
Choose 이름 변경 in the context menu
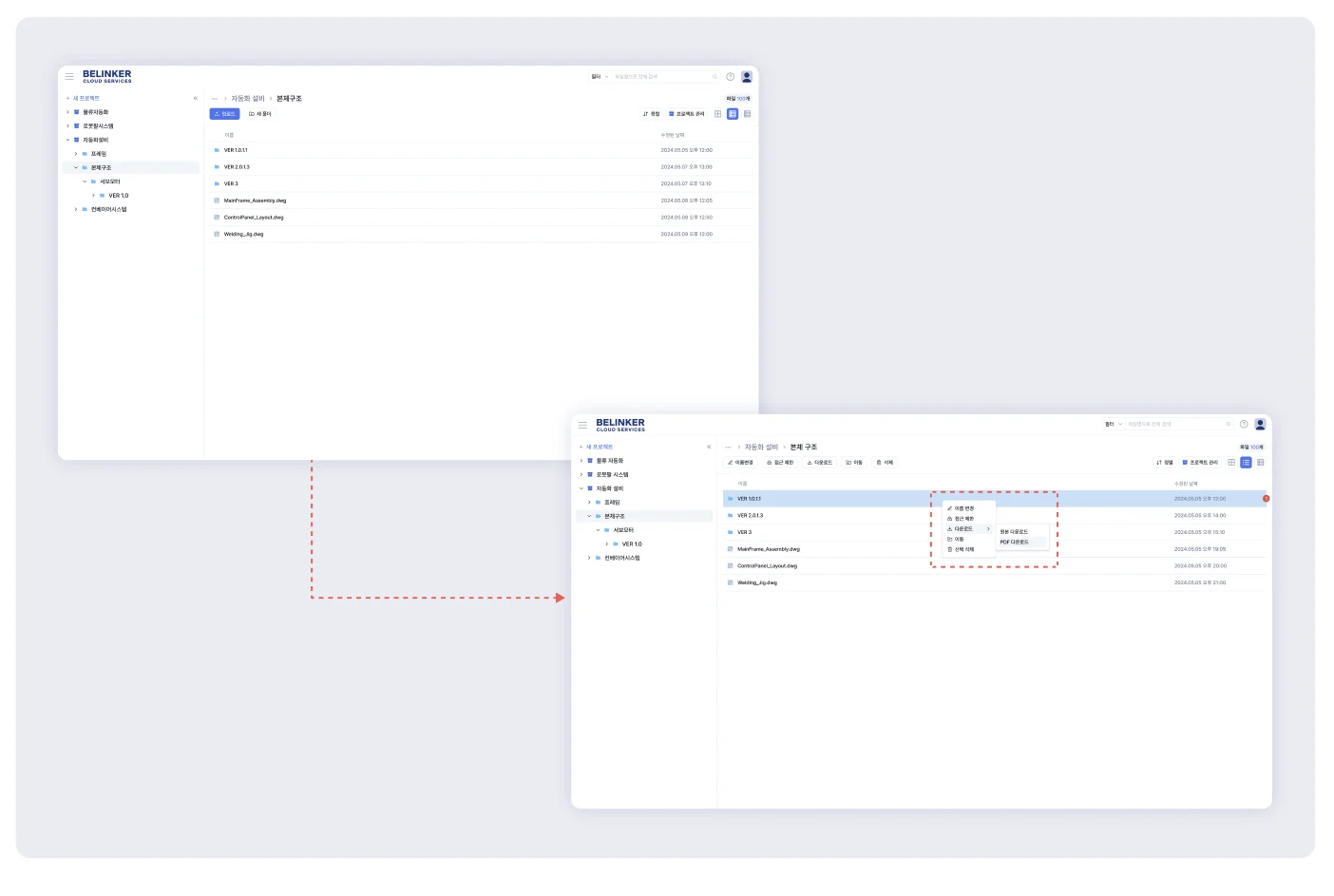(x=969, y=508)
